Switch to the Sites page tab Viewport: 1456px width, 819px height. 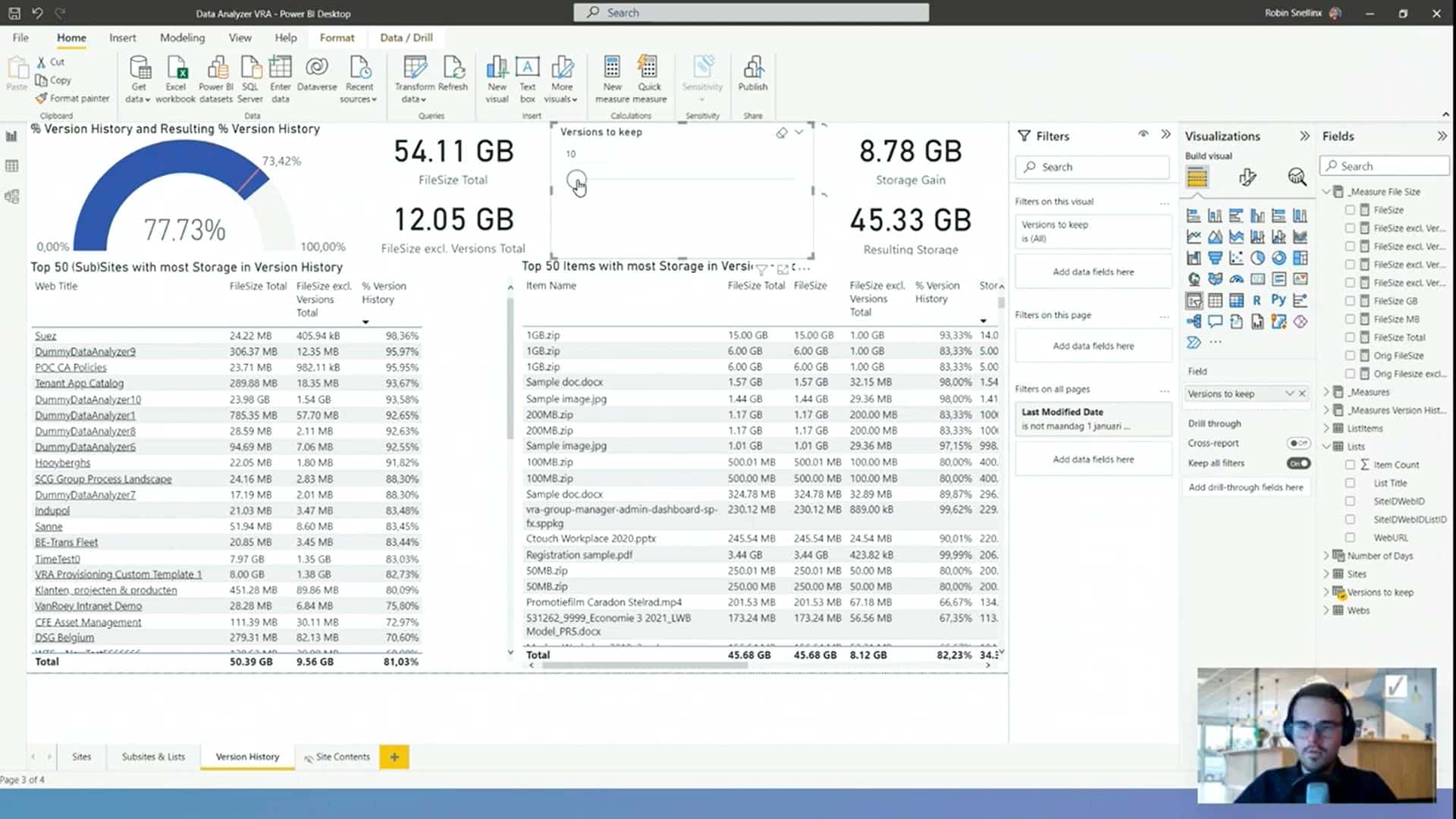point(81,757)
